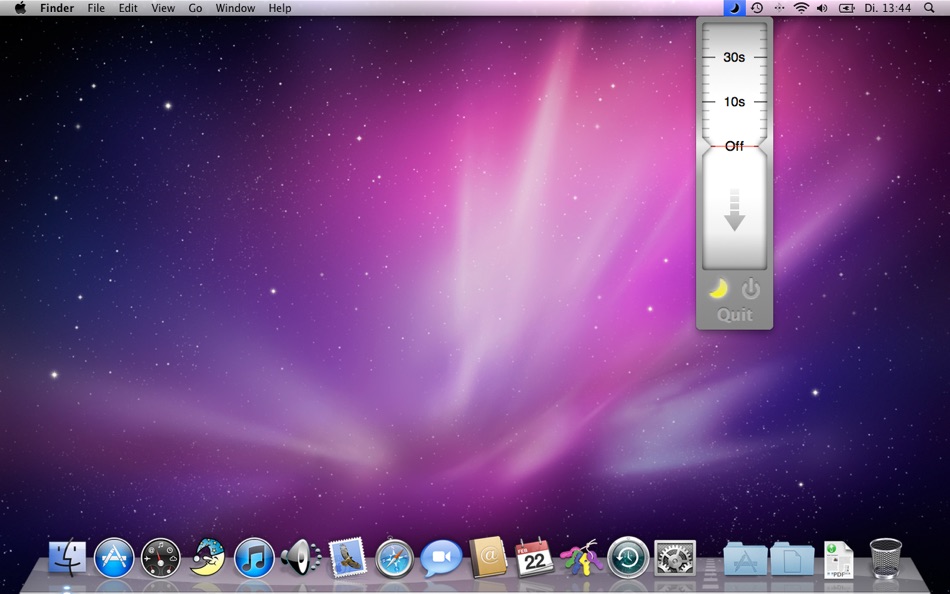Open App Store in the Dock
The height and width of the screenshot is (594, 950).
(x=114, y=557)
